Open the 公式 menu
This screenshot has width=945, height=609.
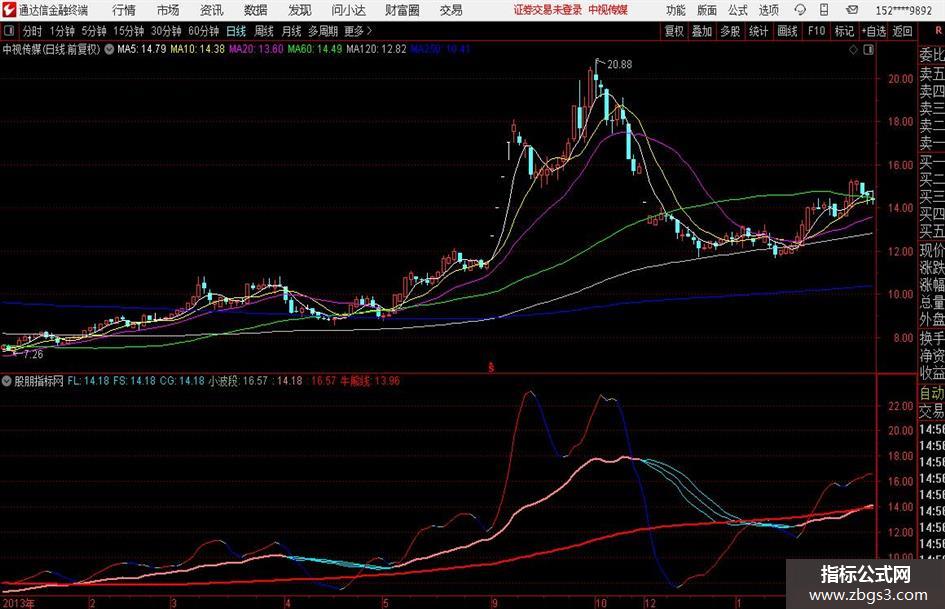738,10
